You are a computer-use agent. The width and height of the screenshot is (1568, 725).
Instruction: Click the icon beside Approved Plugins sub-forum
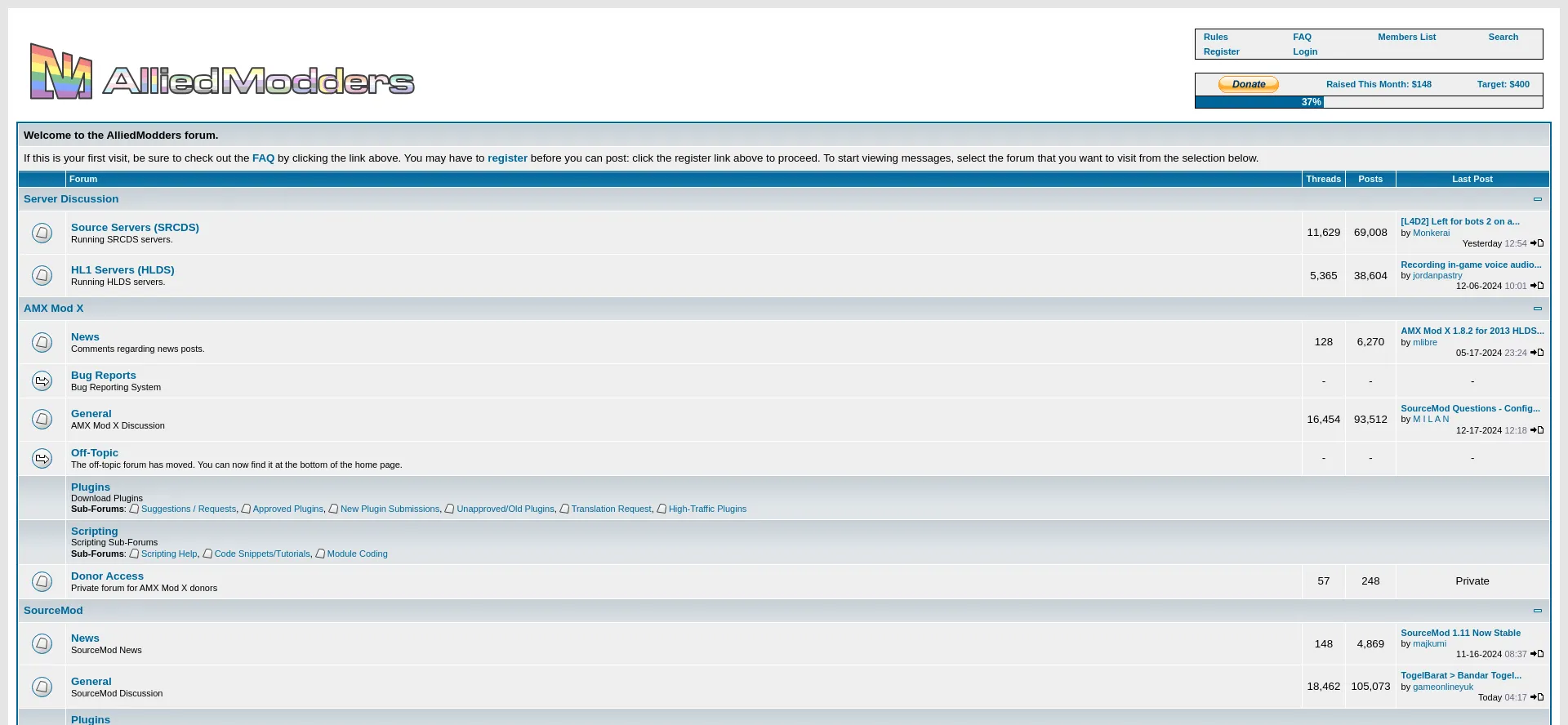pos(246,509)
